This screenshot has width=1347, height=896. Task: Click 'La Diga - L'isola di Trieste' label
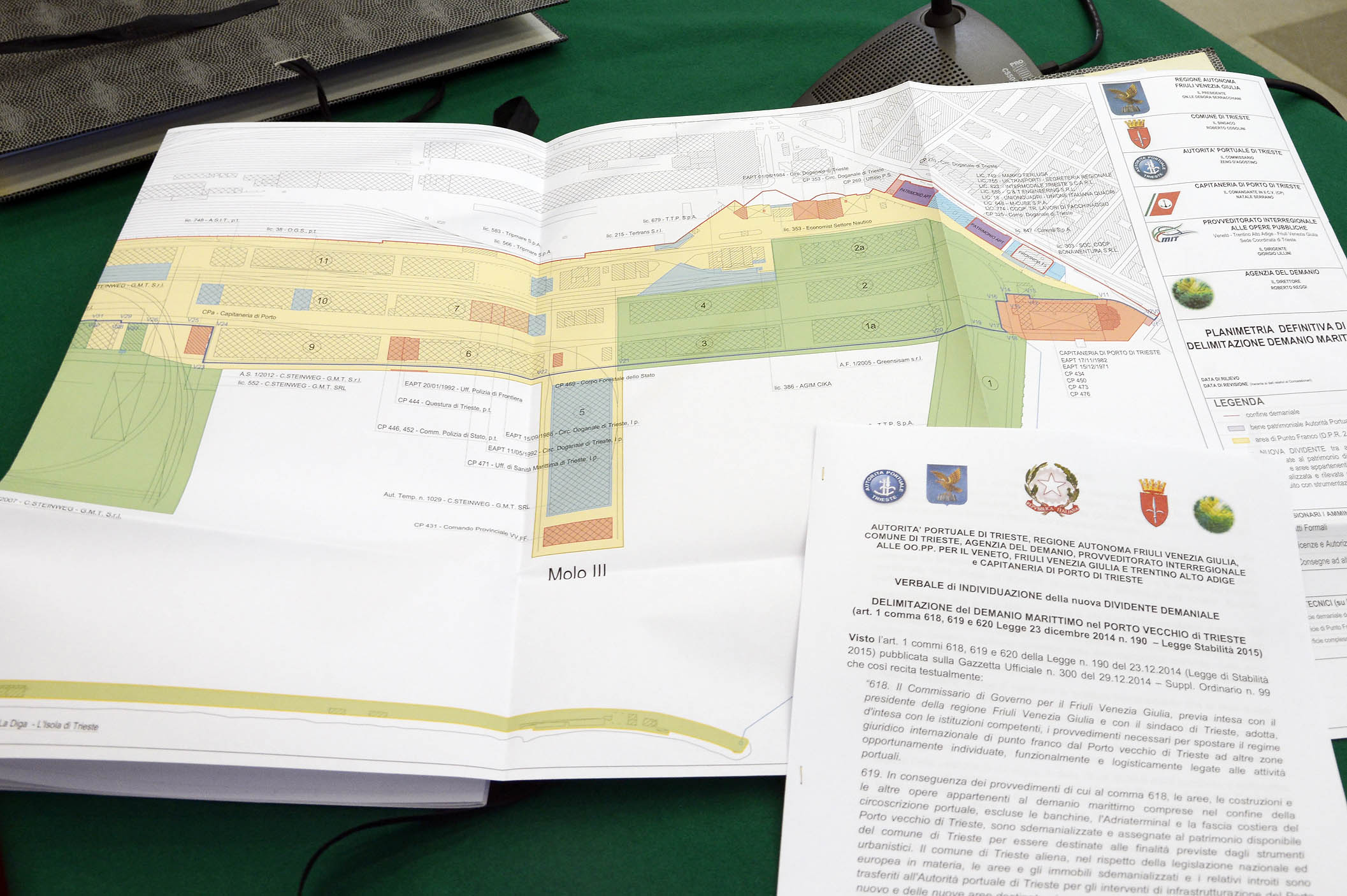click(x=50, y=725)
